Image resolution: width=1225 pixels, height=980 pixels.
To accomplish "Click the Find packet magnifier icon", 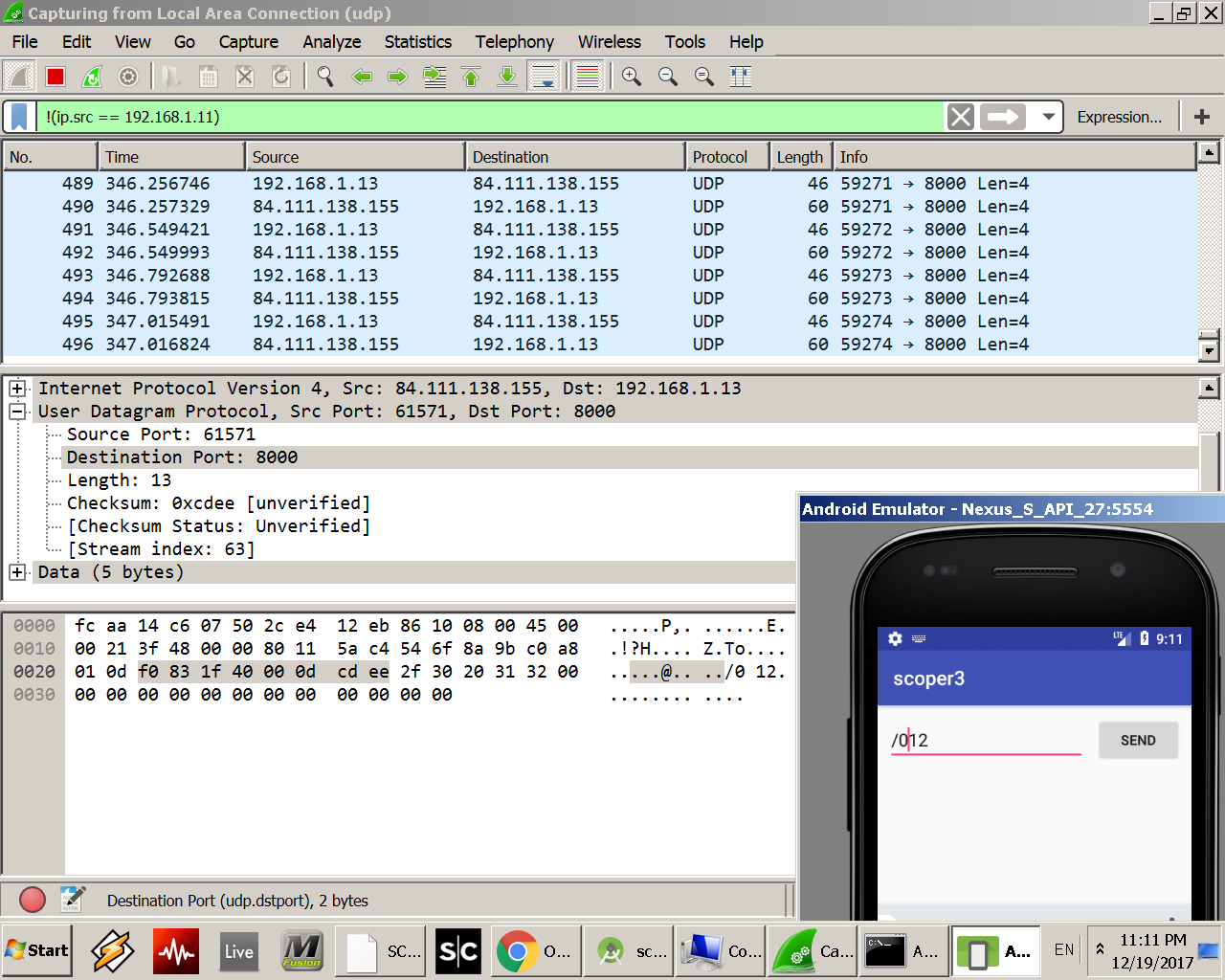I will [325, 77].
